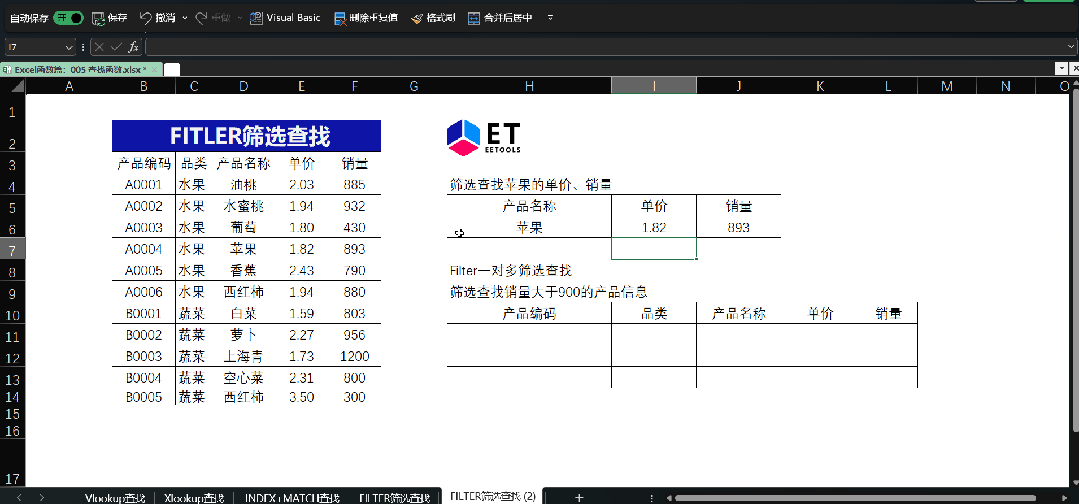Expand the formula bar chevron

pyautogui.click(x=1070, y=47)
